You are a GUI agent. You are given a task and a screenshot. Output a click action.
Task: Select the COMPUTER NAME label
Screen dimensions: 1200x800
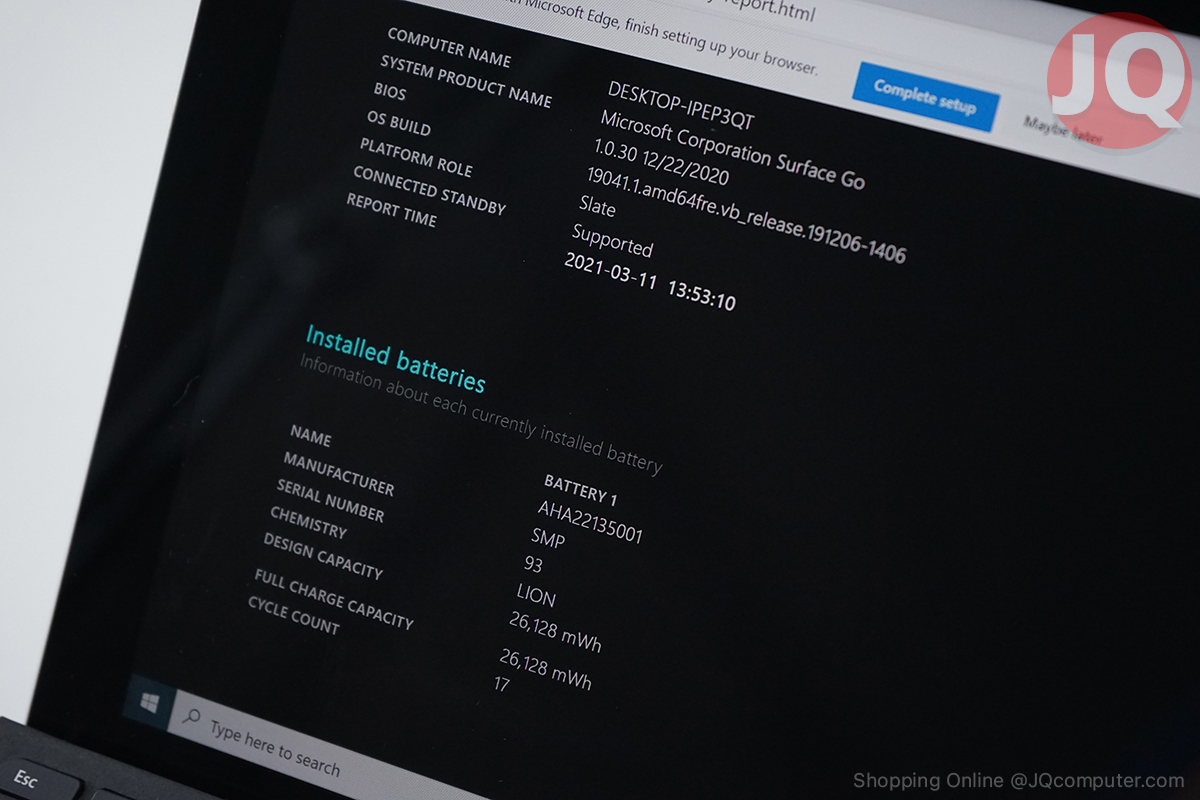click(449, 48)
